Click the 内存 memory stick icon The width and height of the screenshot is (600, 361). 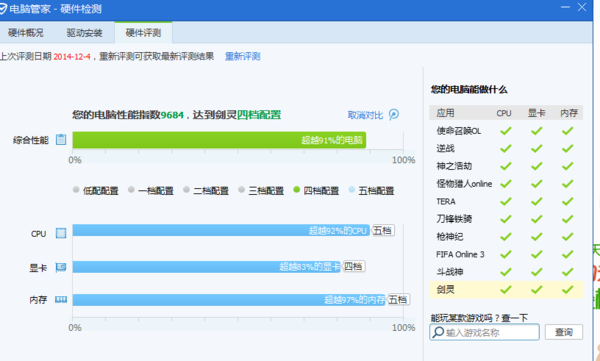coord(61,299)
